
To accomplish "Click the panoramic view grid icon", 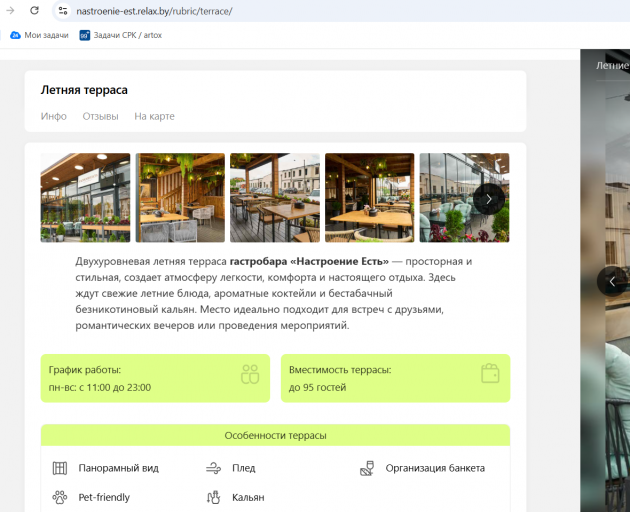I will click(60, 468).
